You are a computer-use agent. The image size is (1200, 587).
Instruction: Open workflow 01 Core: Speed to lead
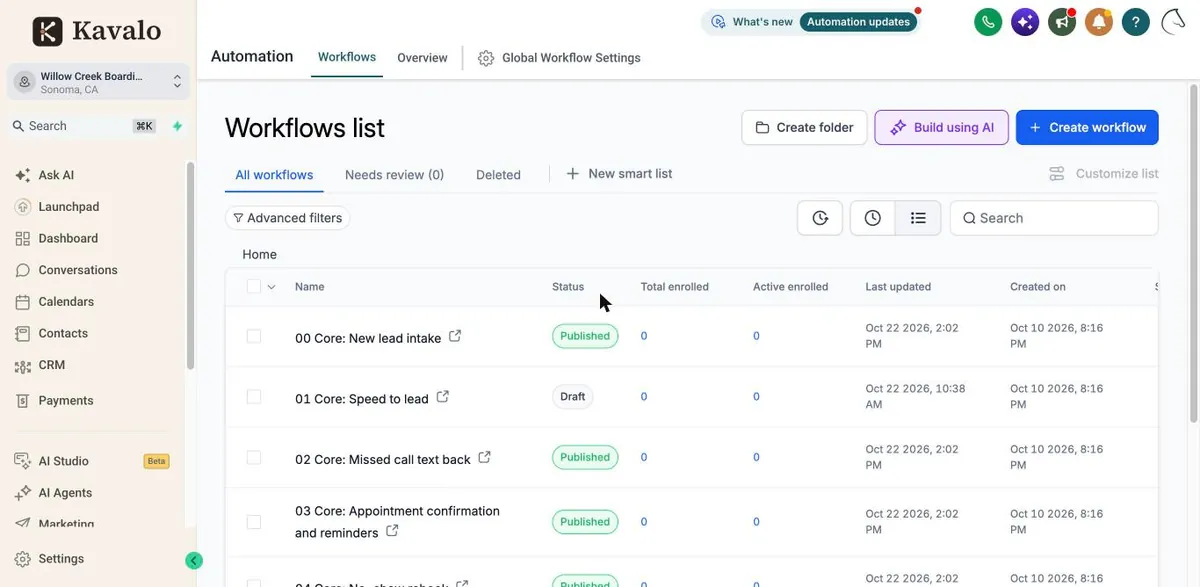click(362, 398)
